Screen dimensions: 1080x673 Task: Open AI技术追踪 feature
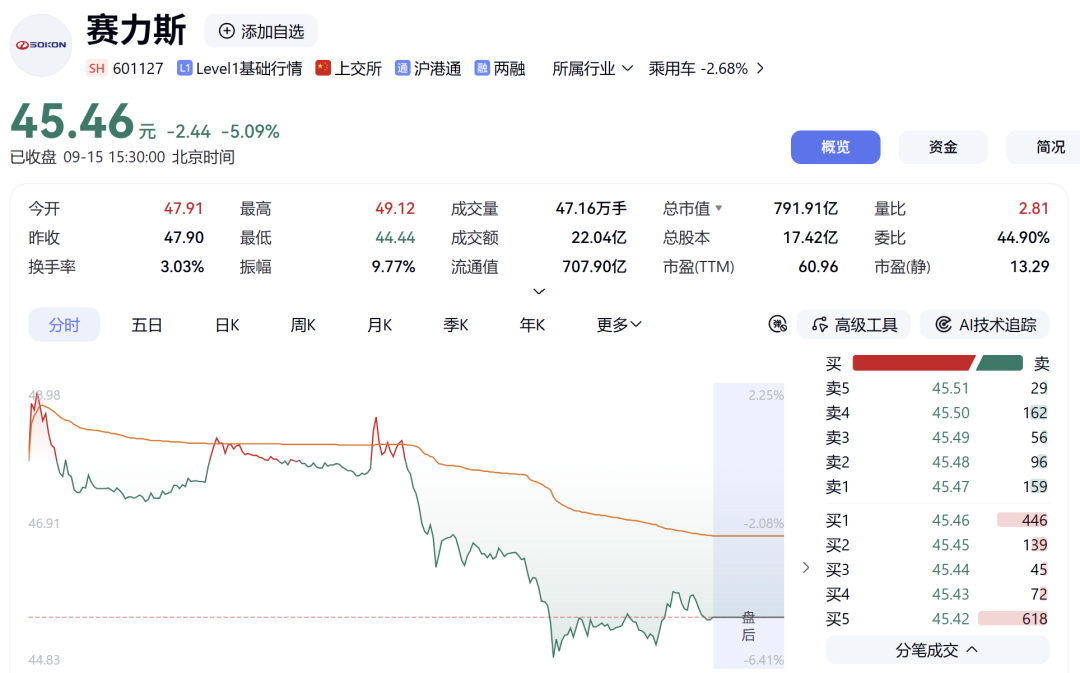(985, 324)
